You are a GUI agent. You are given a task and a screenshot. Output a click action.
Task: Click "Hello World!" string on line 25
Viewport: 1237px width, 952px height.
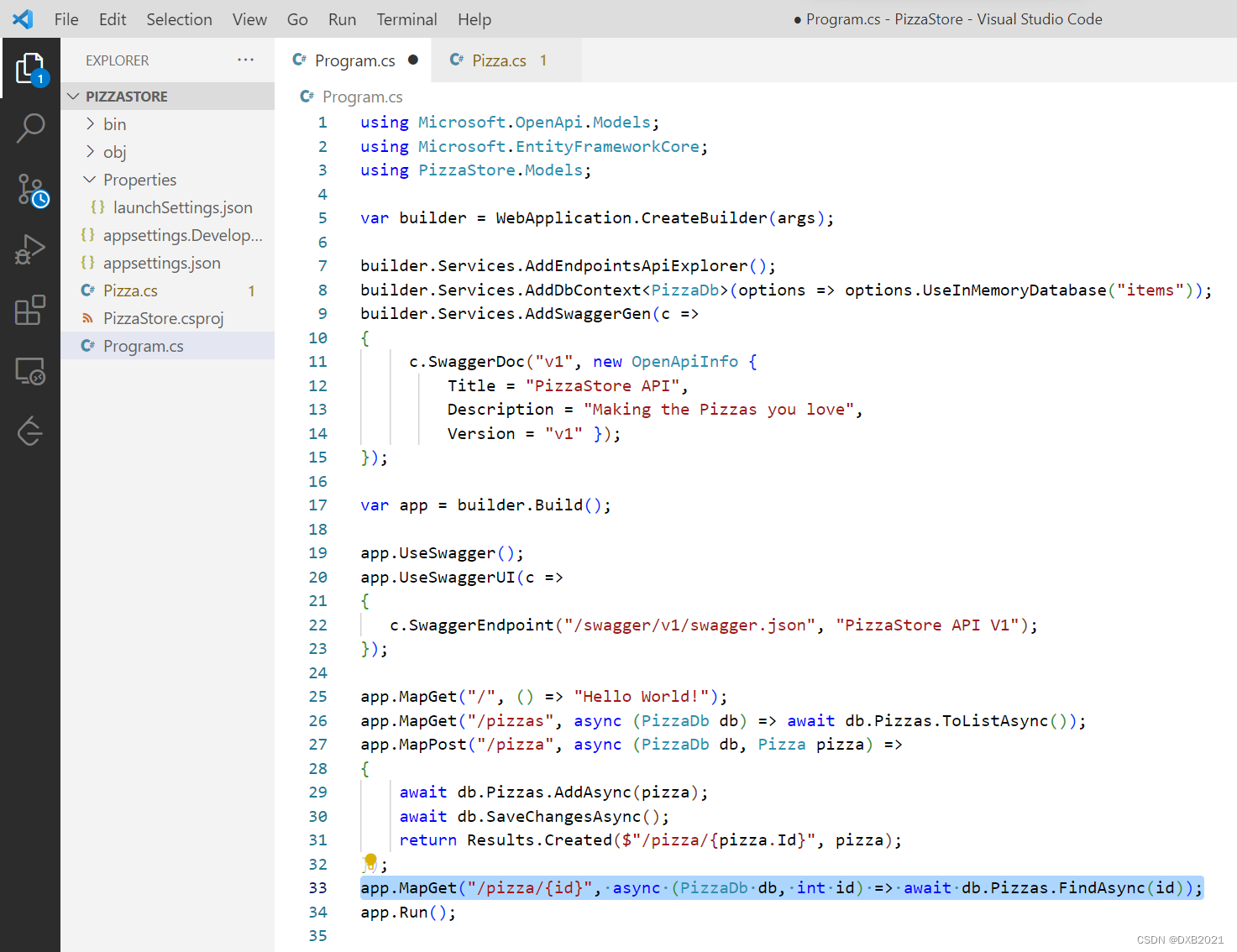coord(642,697)
